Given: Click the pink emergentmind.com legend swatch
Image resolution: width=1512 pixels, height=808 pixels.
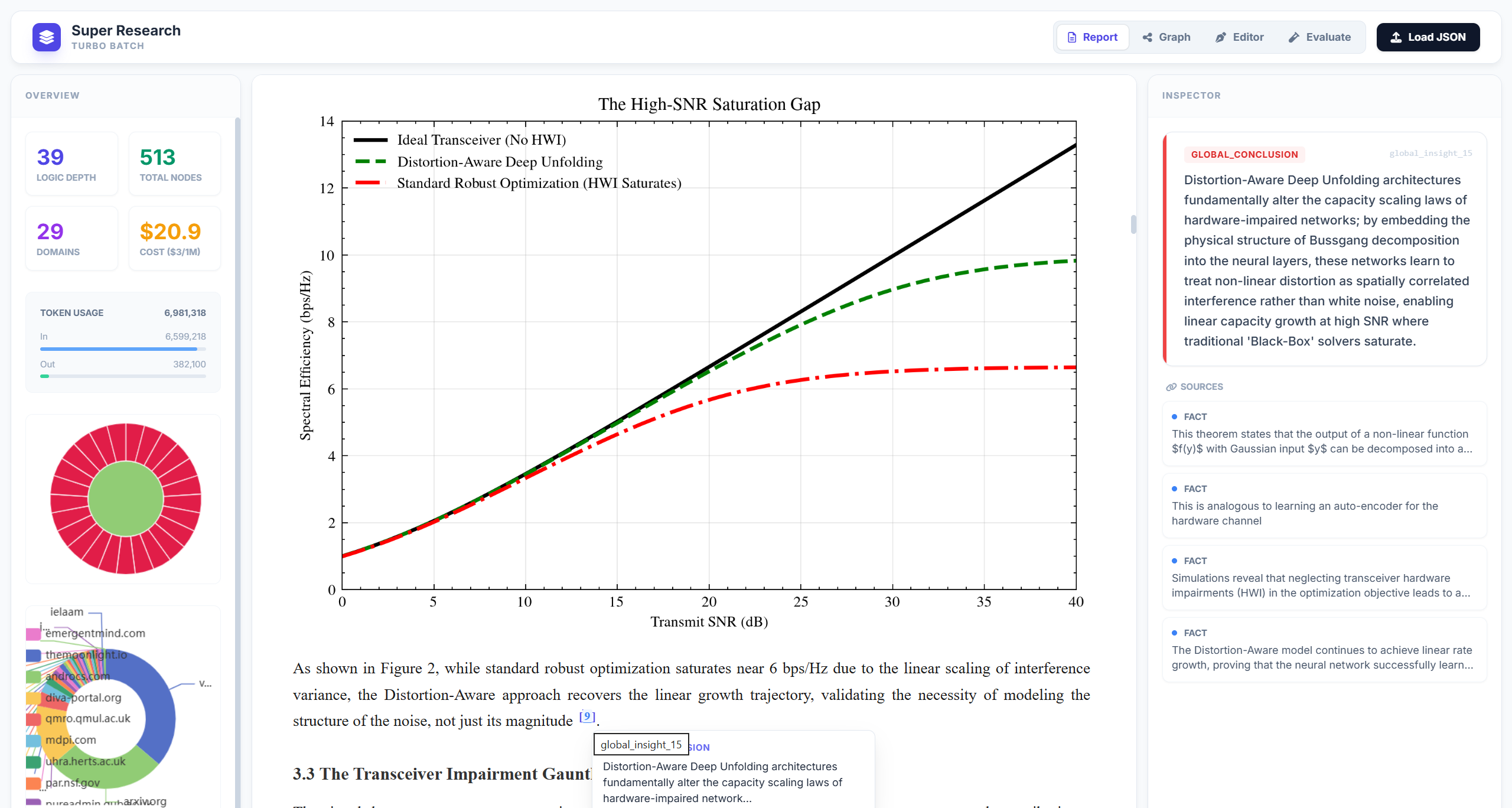Looking at the screenshot, I should click(34, 634).
